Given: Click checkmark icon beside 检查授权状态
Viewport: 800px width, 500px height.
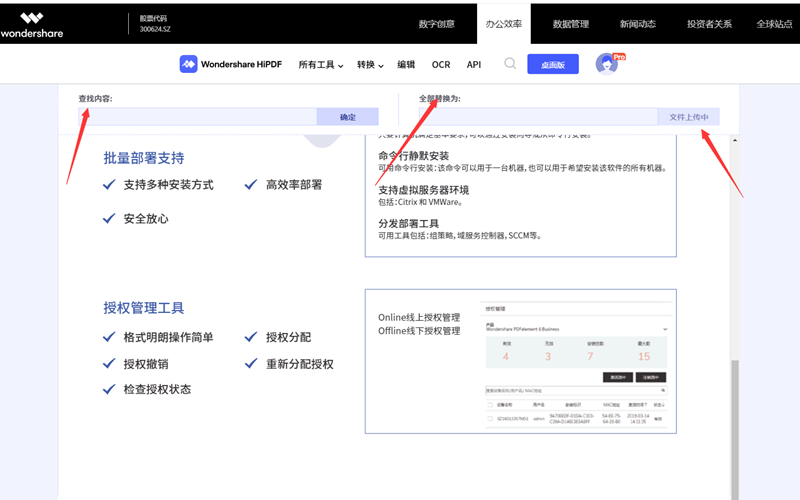Looking at the screenshot, I should pyautogui.click(x=109, y=390).
